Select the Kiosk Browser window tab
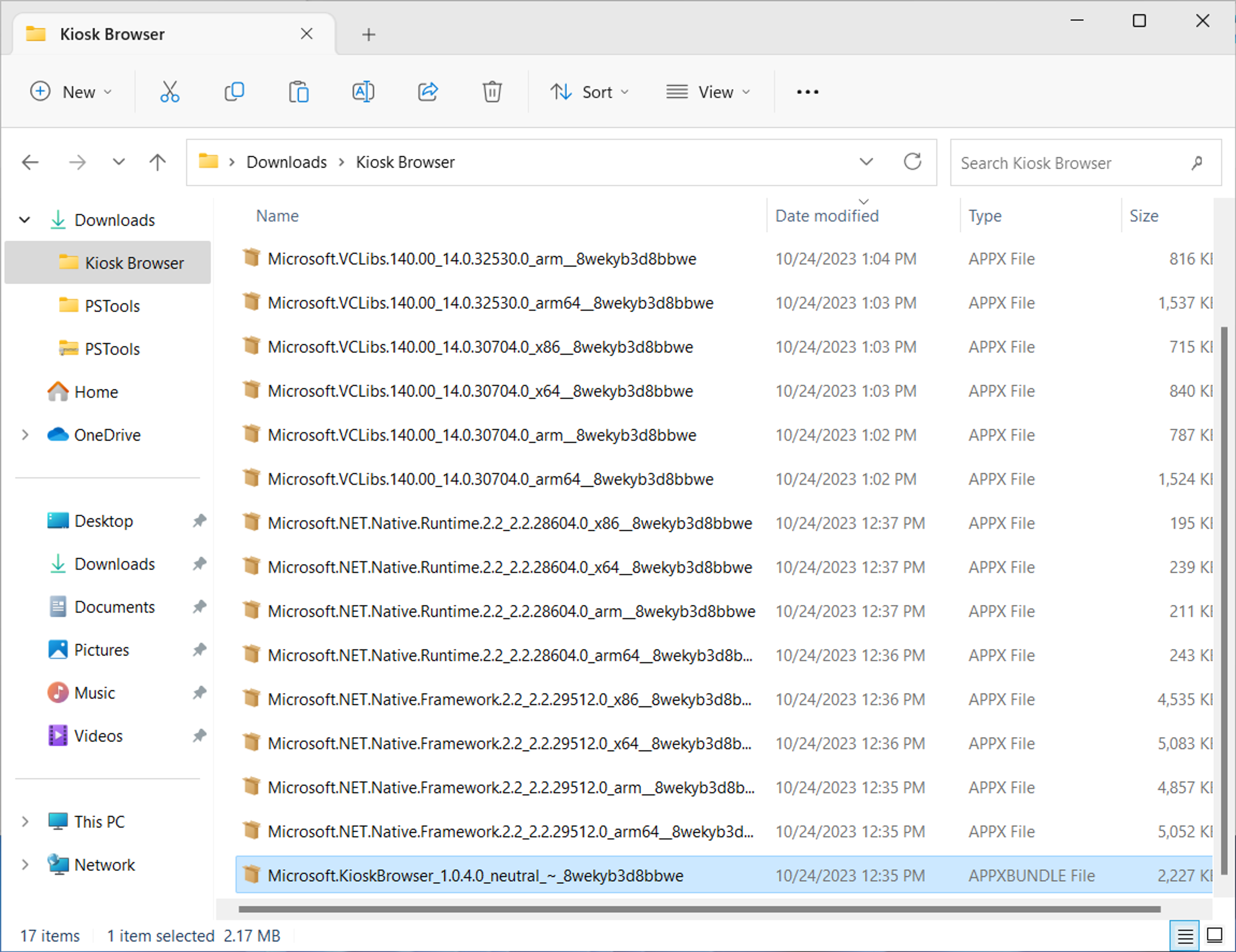The image size is (1236, 952). point(174,34)
